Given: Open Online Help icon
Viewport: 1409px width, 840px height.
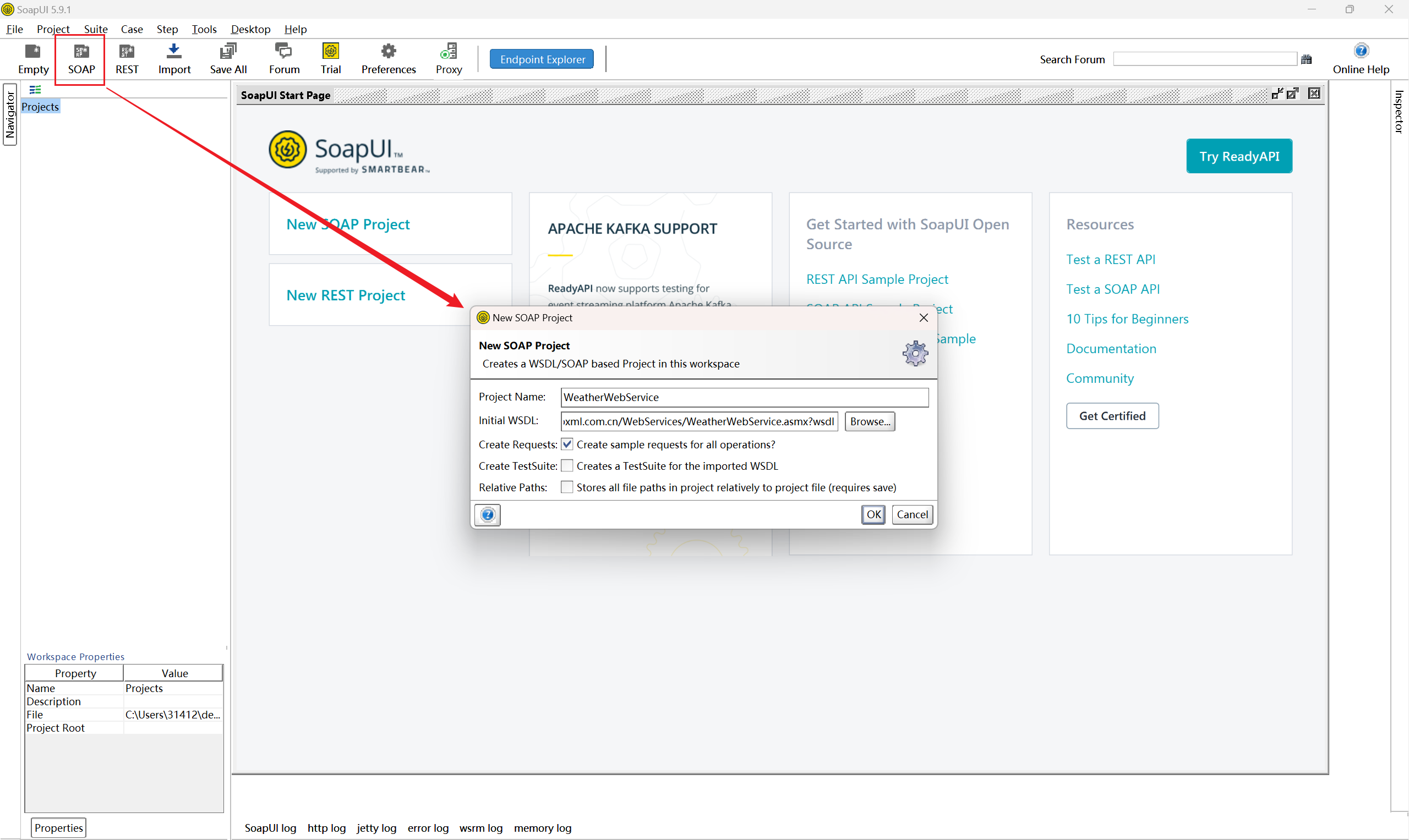Looking at the screenshot, I should pyautogui.click(x=1361, y=59).
